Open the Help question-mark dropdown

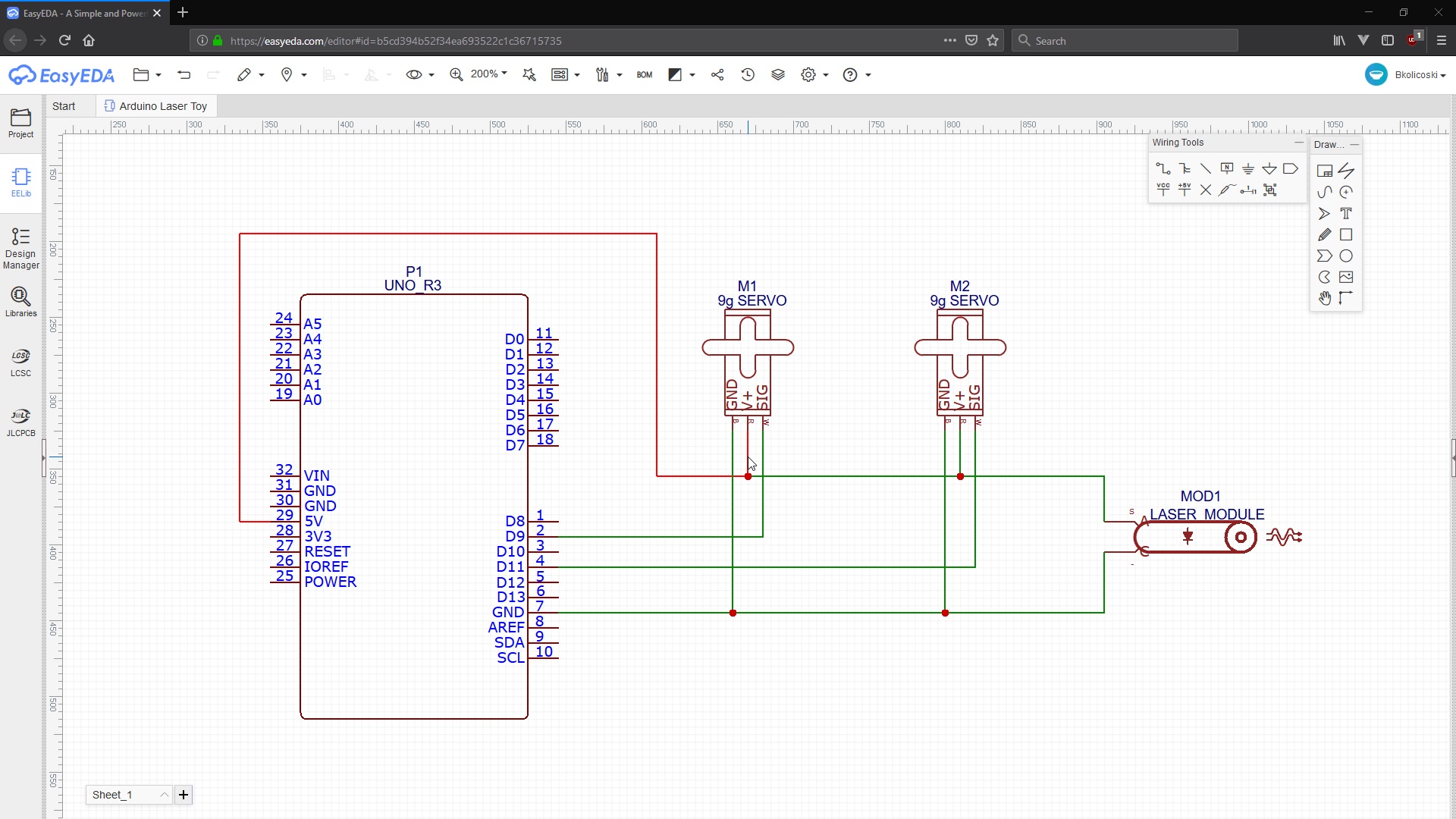point(857,74)
